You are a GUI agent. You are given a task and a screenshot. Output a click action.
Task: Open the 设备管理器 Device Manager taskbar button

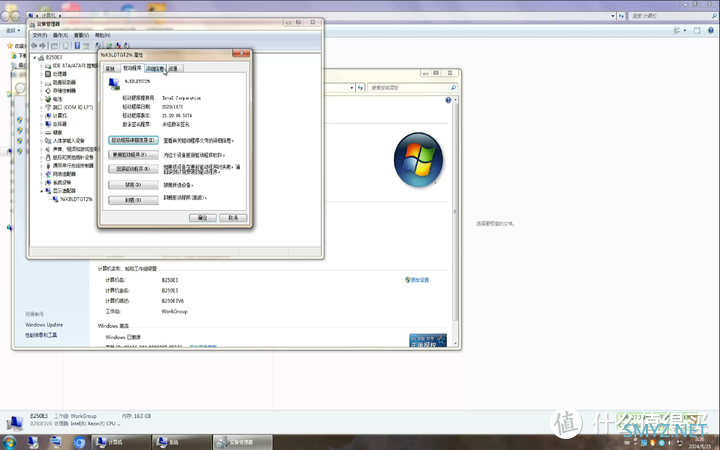[242, 442]
